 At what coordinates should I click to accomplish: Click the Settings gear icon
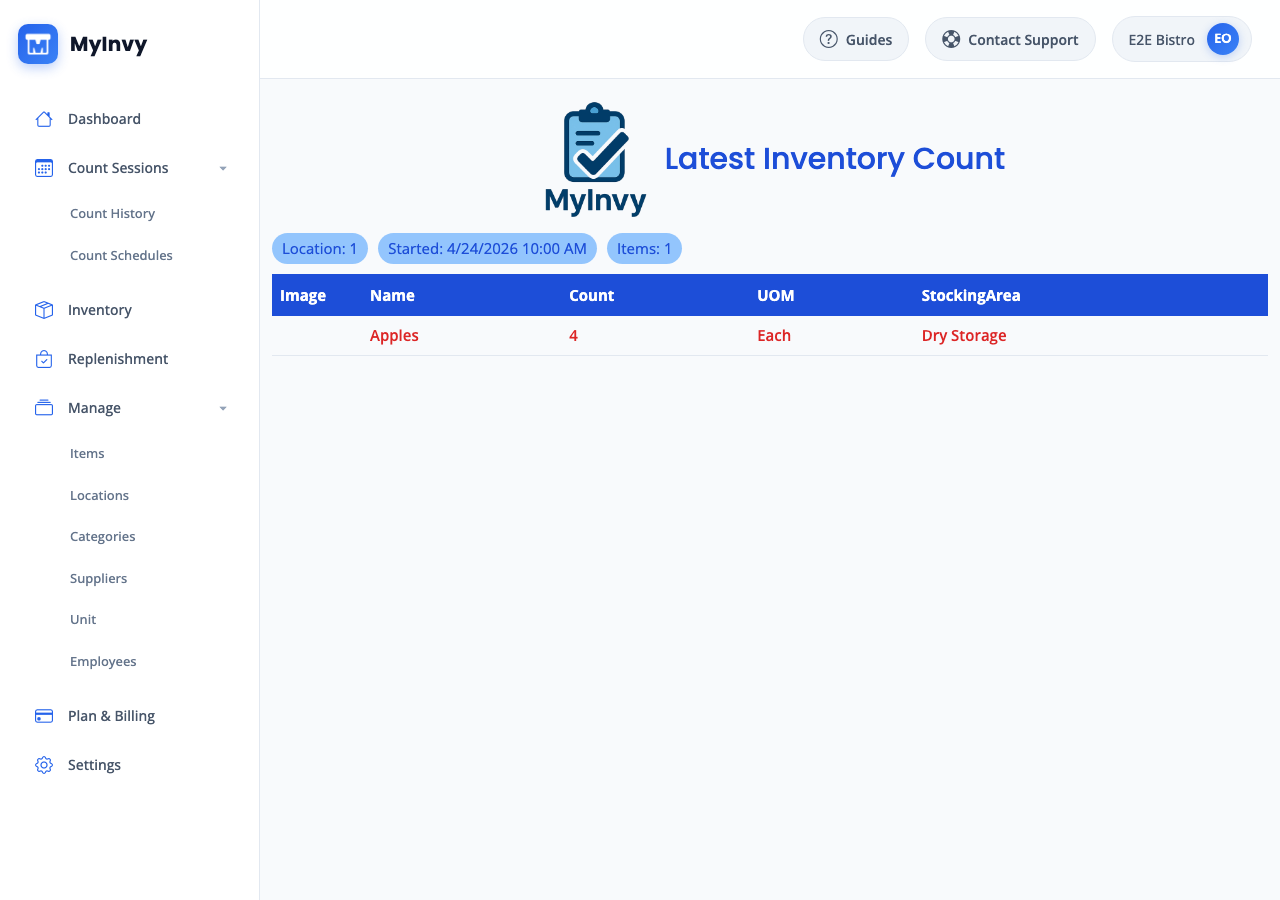point(44,765)
